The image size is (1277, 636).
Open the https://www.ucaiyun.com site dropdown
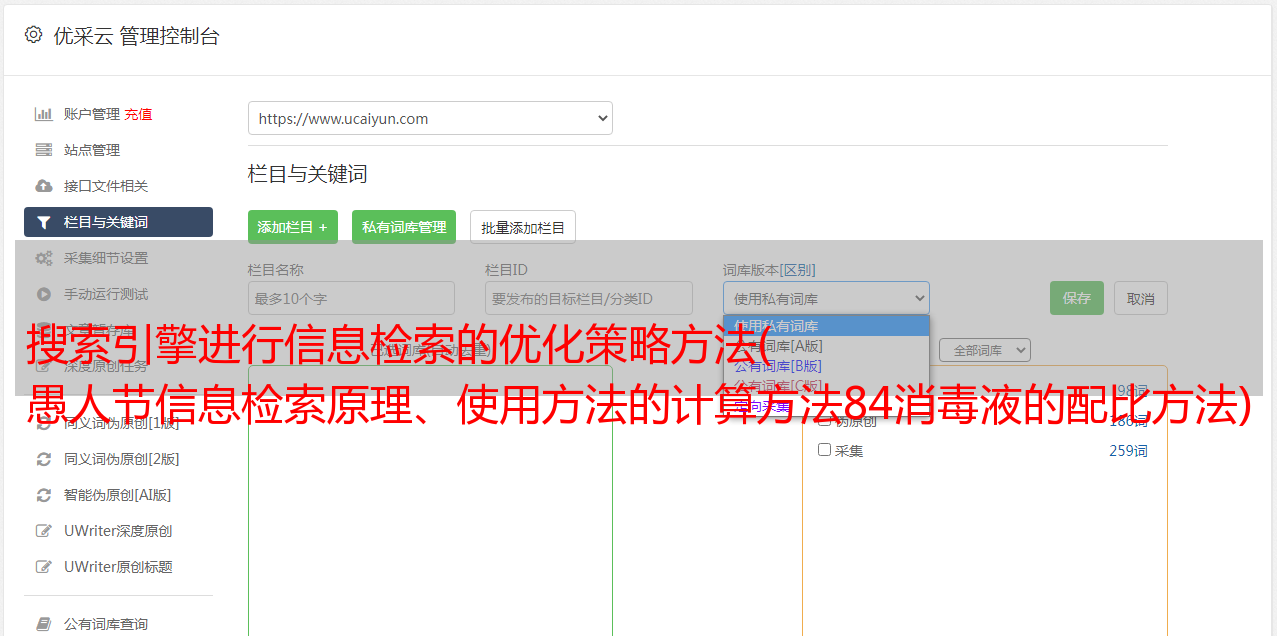430,118
